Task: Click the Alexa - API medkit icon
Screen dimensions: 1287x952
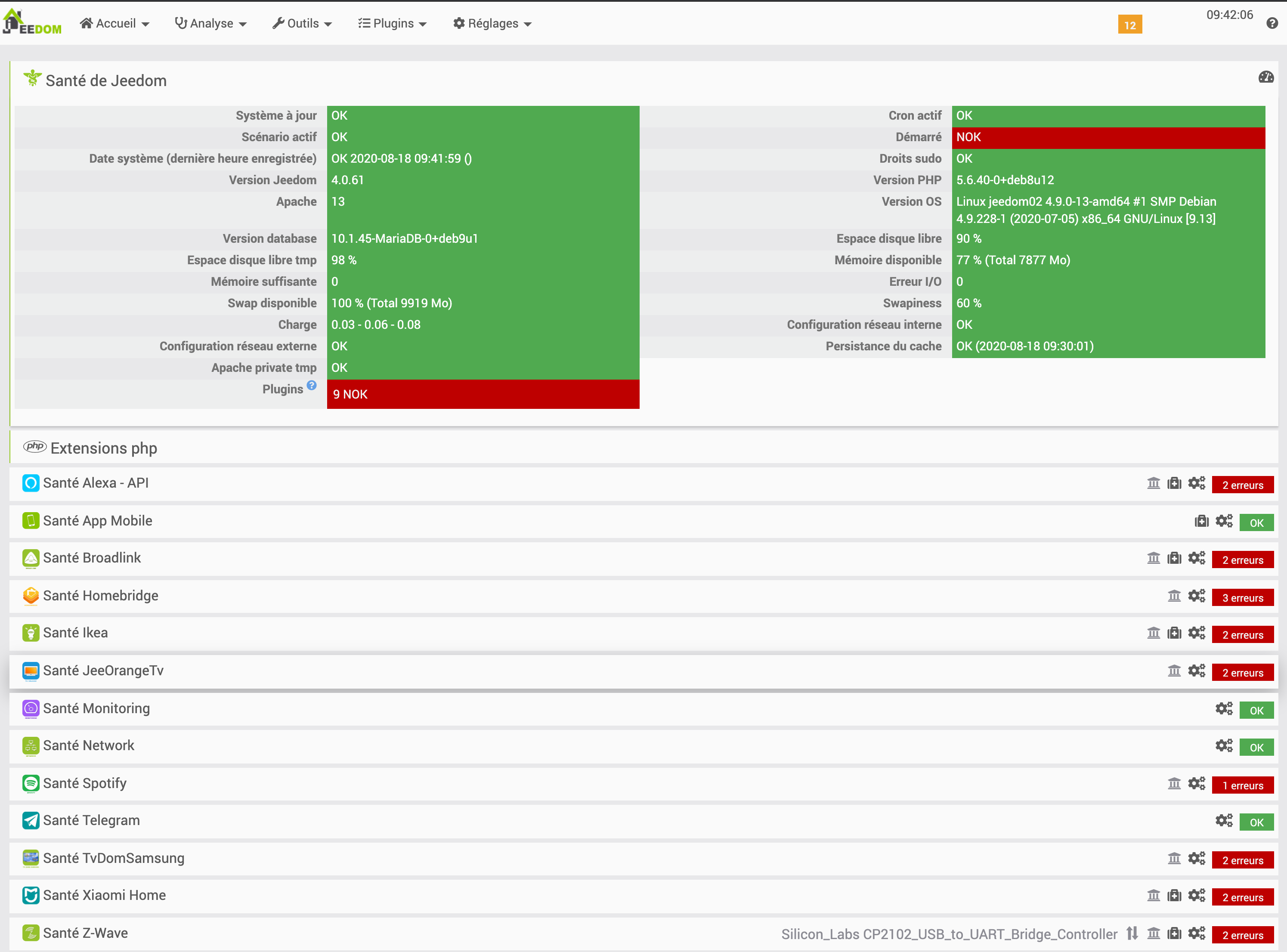Action: point(1174,483)
